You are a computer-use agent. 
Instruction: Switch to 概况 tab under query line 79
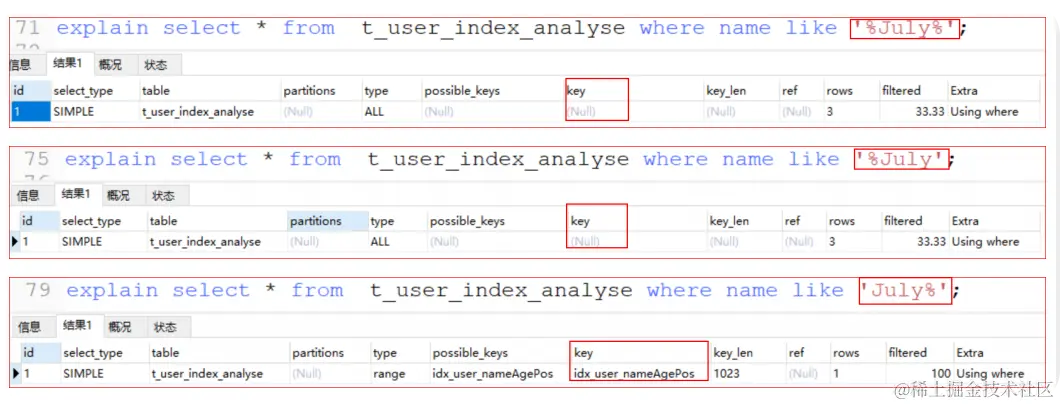(x=120, y=328)
